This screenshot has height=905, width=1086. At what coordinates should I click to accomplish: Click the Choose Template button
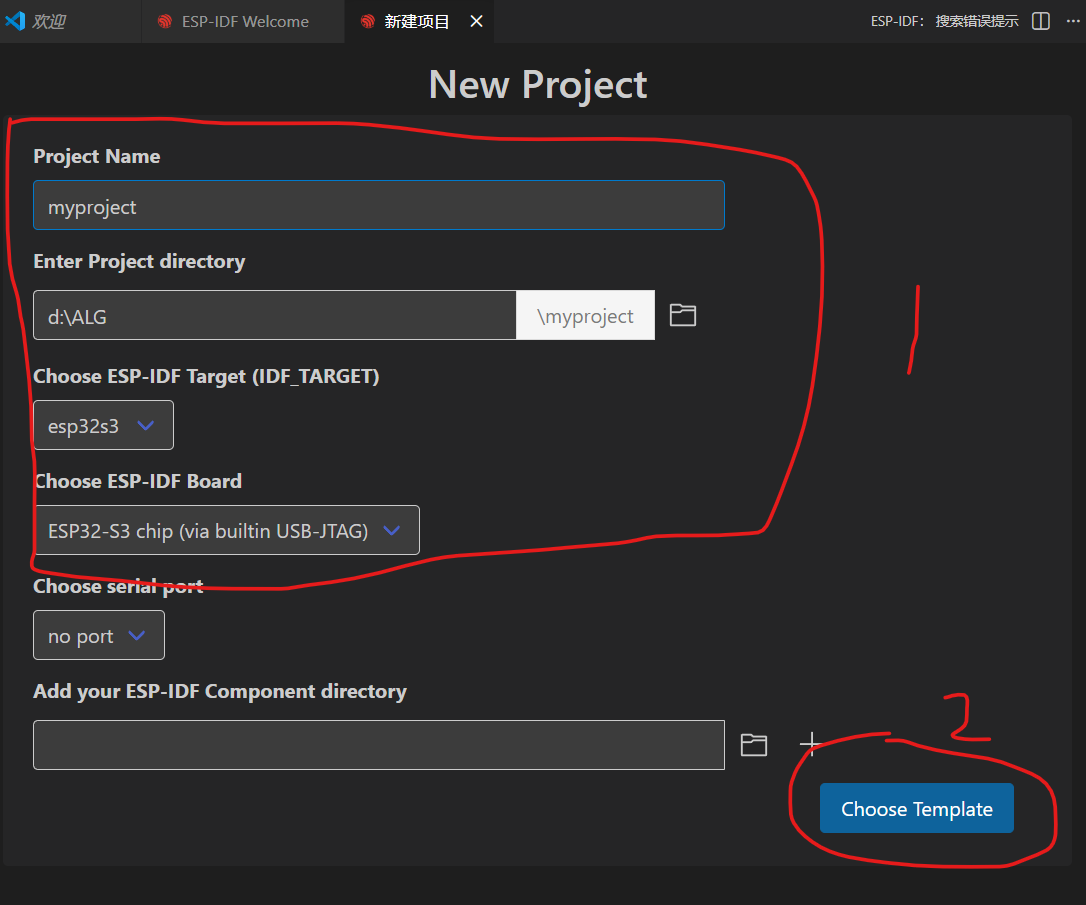click(916, 808)
